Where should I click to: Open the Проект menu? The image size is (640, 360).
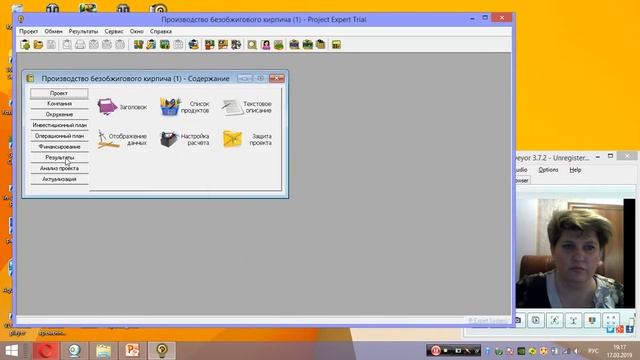(28, 31)
